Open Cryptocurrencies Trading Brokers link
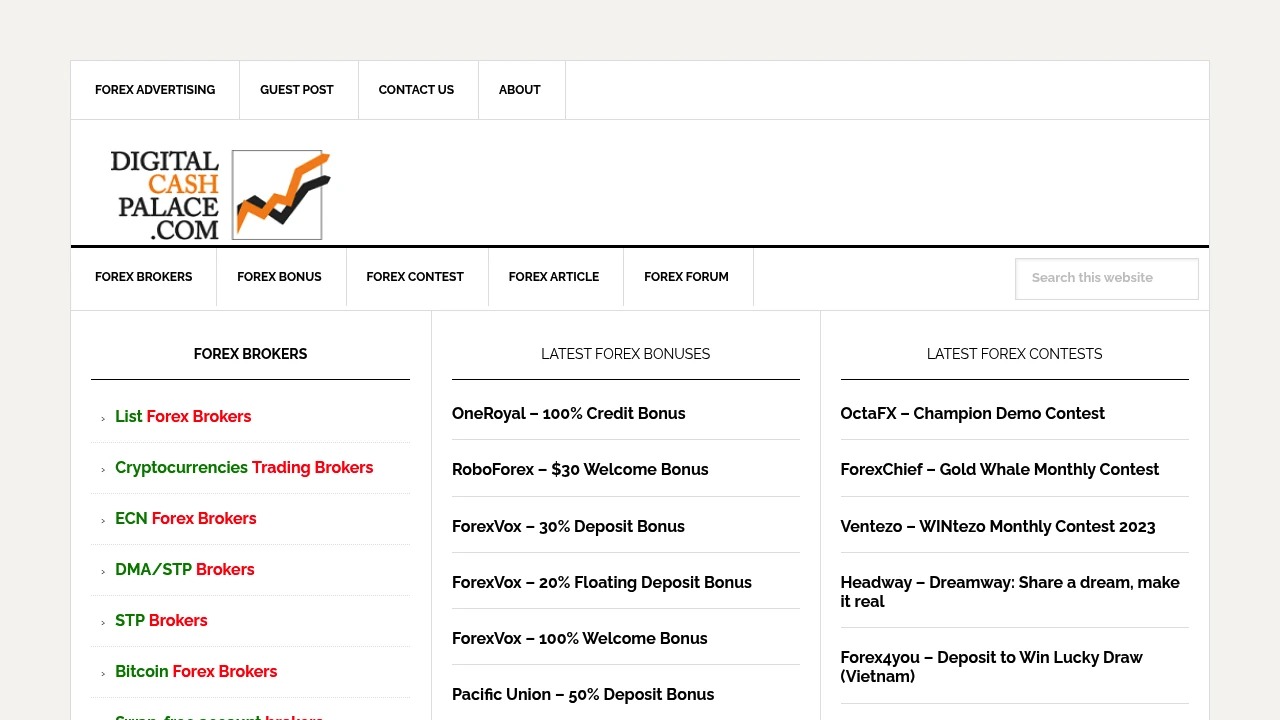Image resolution: width=1280 pixels, height=720 pixels. 244,468
